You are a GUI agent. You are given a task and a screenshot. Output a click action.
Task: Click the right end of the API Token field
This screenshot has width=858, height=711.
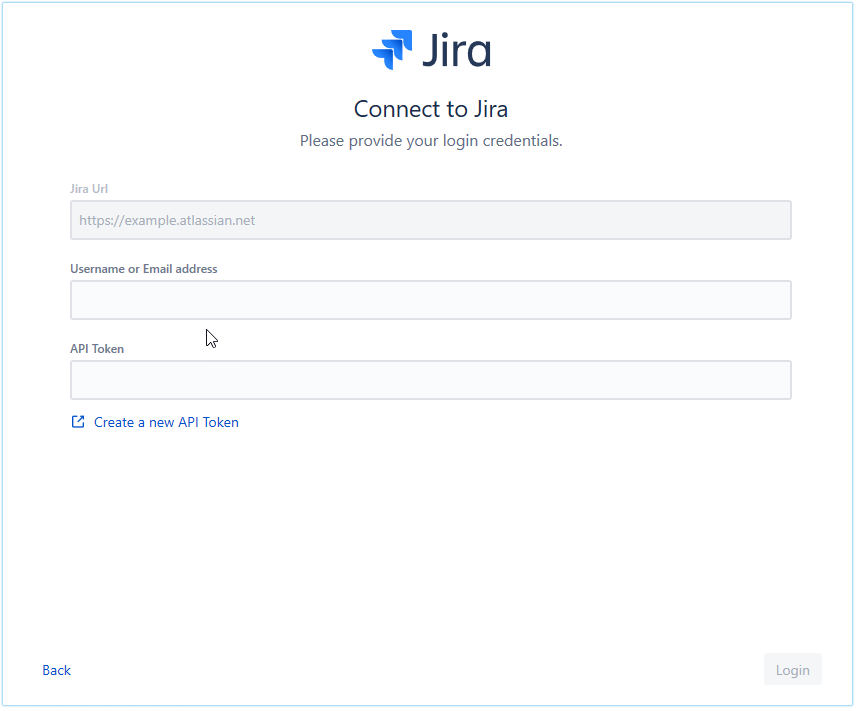click(x=770, y=380)
